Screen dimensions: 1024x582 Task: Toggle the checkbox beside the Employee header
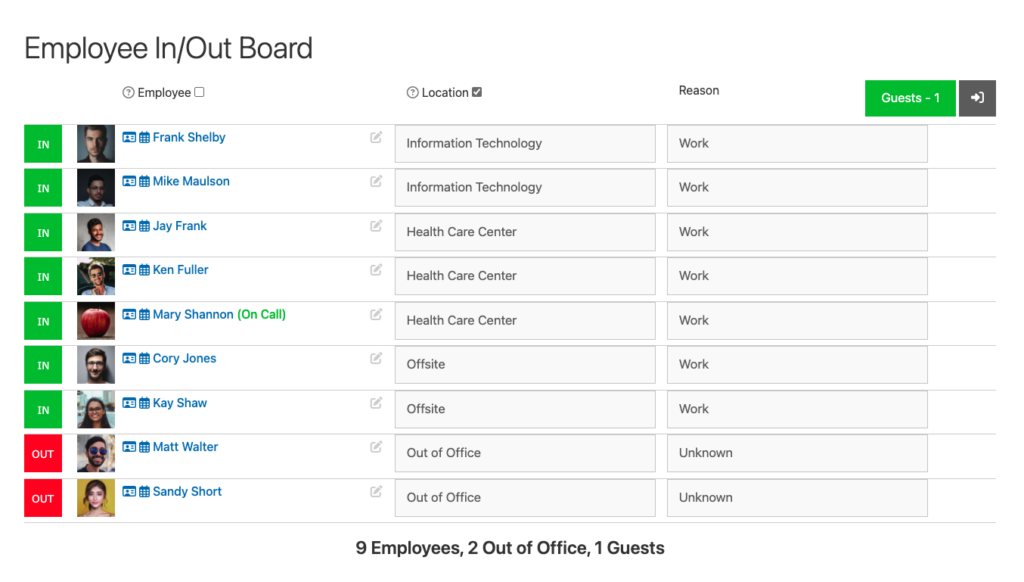(200, 91)
